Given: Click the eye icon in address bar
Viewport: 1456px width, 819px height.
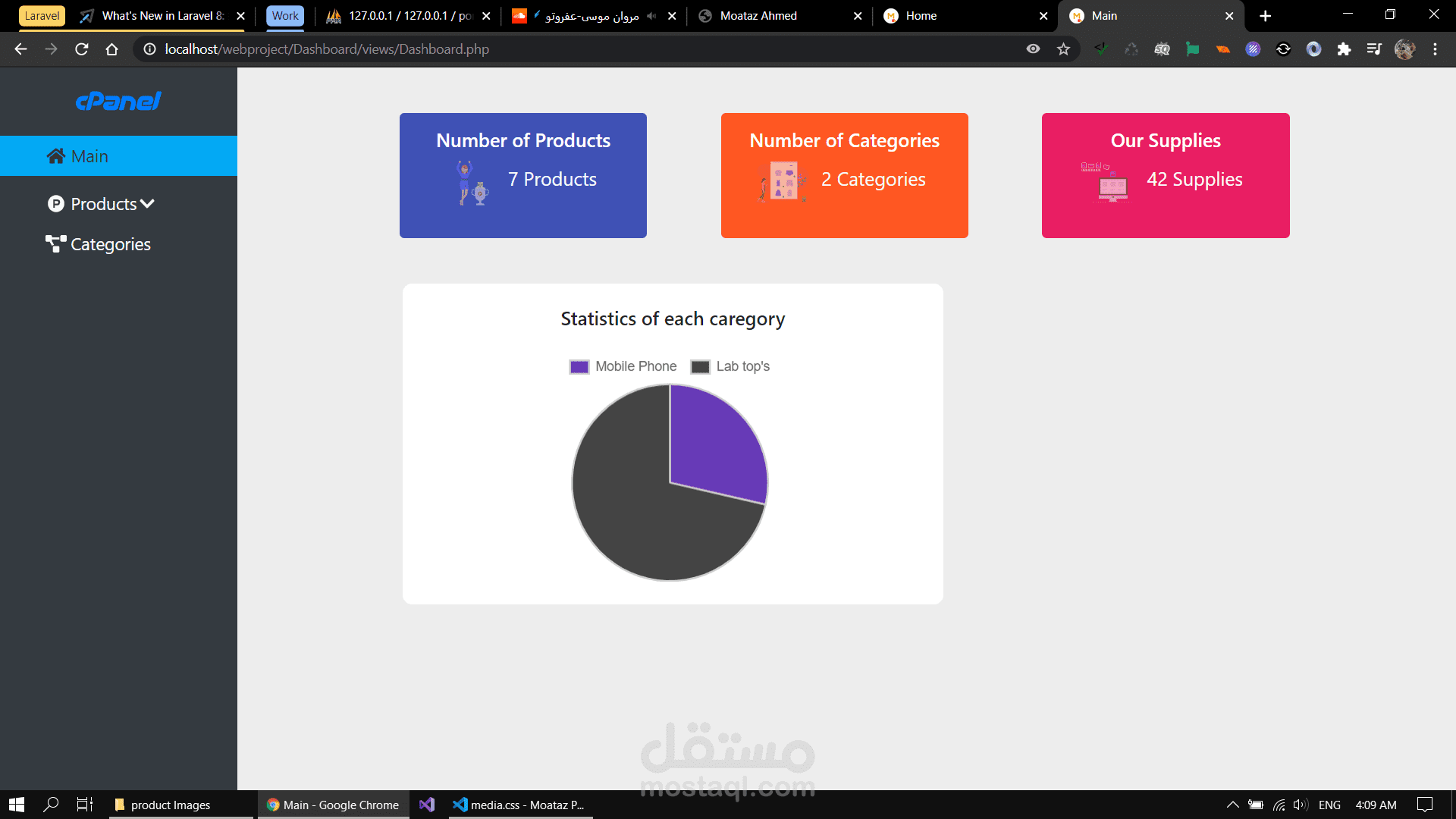Looking at the screenshot, I should click(1033, 49).
